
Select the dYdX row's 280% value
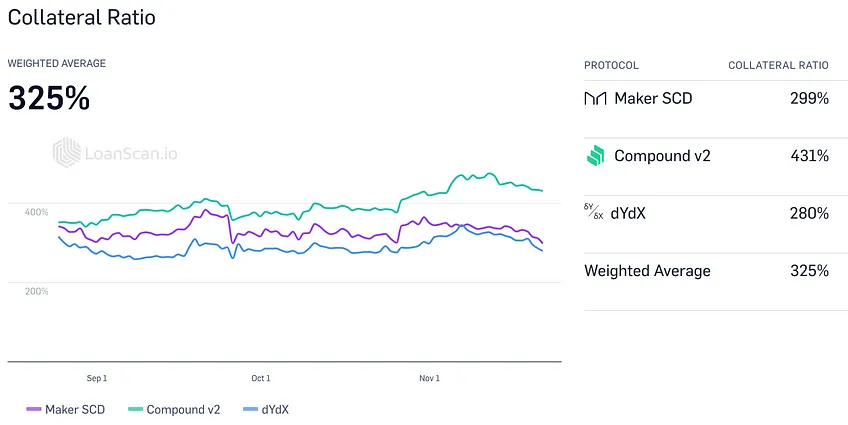(809, 214)
